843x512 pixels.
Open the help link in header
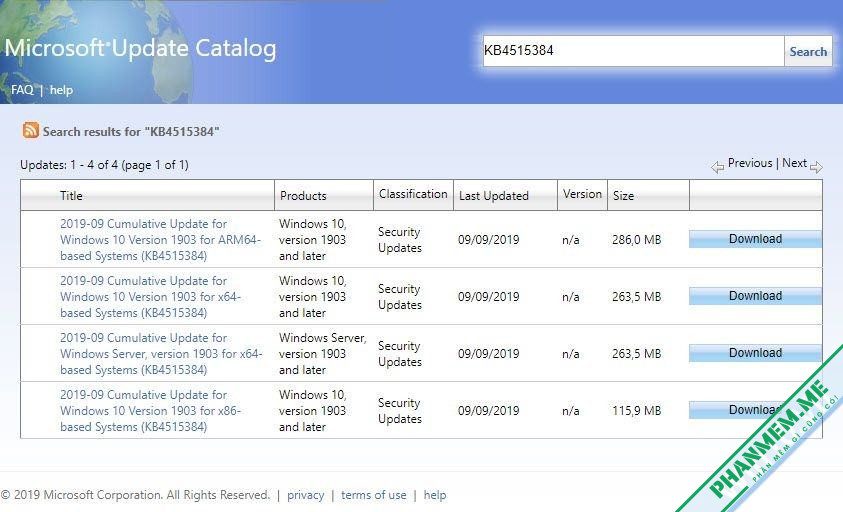61,90
